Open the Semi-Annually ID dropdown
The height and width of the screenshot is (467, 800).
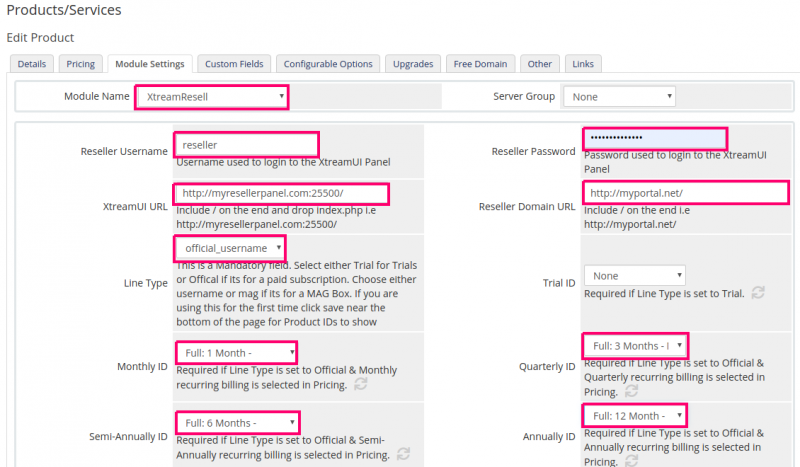pos(237,421)
